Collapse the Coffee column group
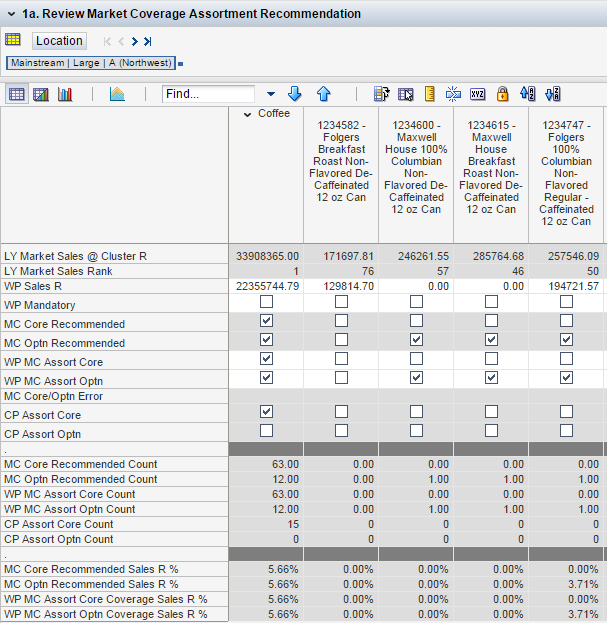Screen dimensions: 607x623 pos(247,114)
